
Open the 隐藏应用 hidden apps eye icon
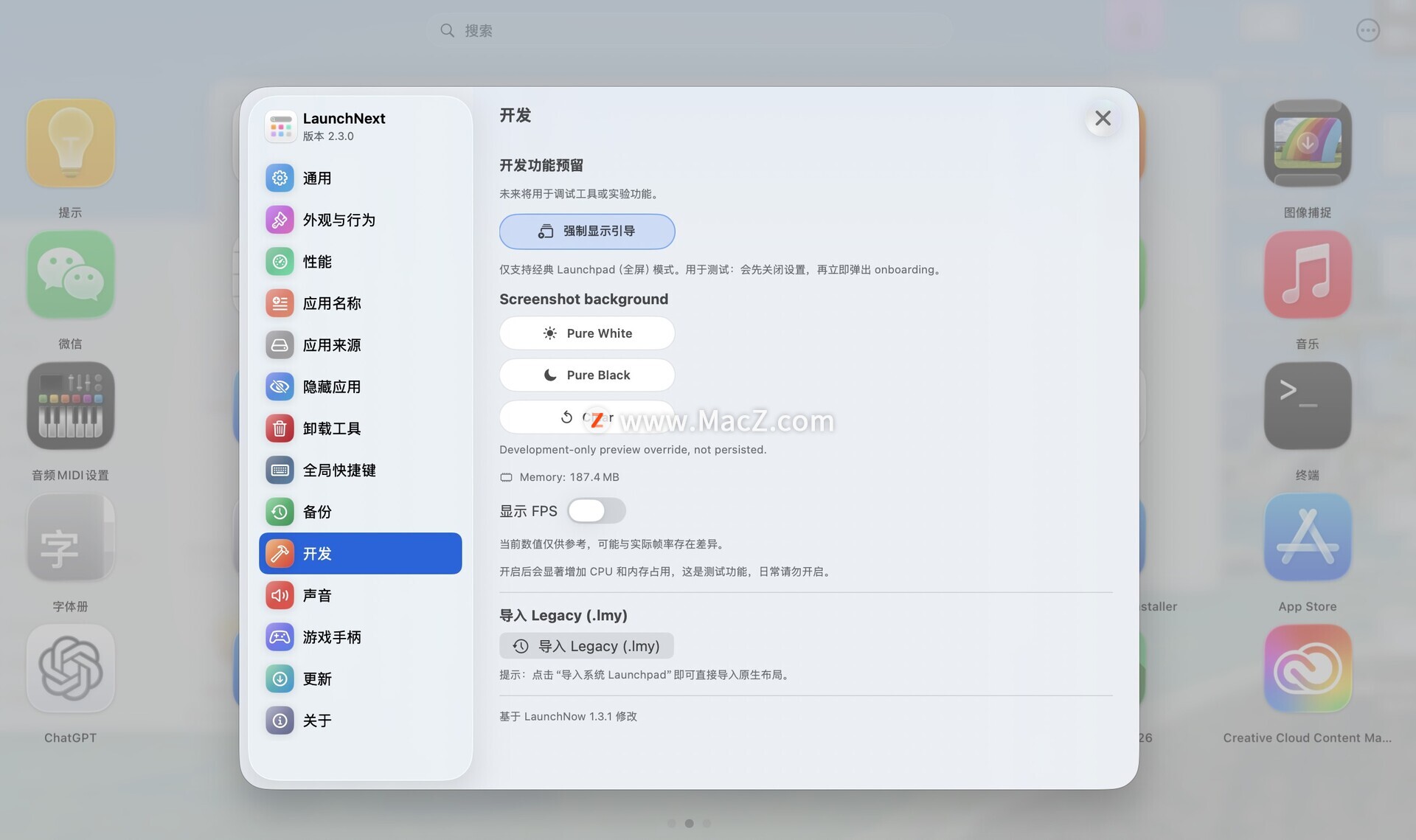click(280, 386)
